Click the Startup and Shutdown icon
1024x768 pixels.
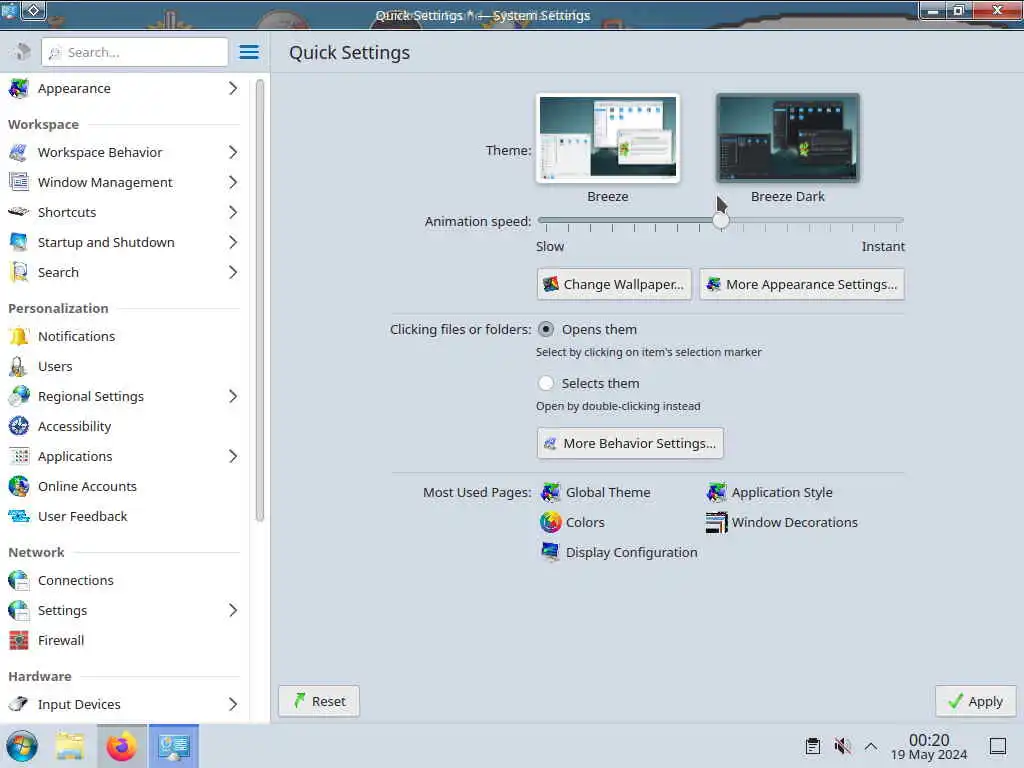[x=19, y=242]
